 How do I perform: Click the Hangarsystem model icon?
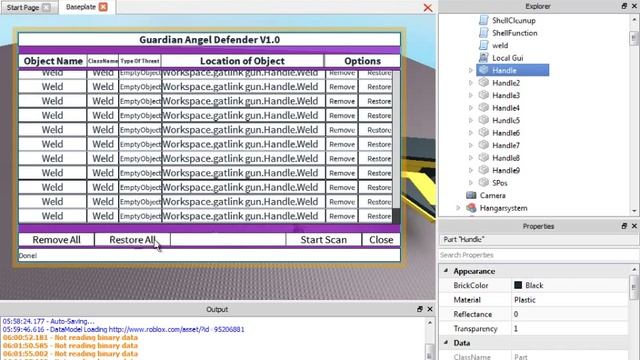pyautogui.click(x=471, y=208)
